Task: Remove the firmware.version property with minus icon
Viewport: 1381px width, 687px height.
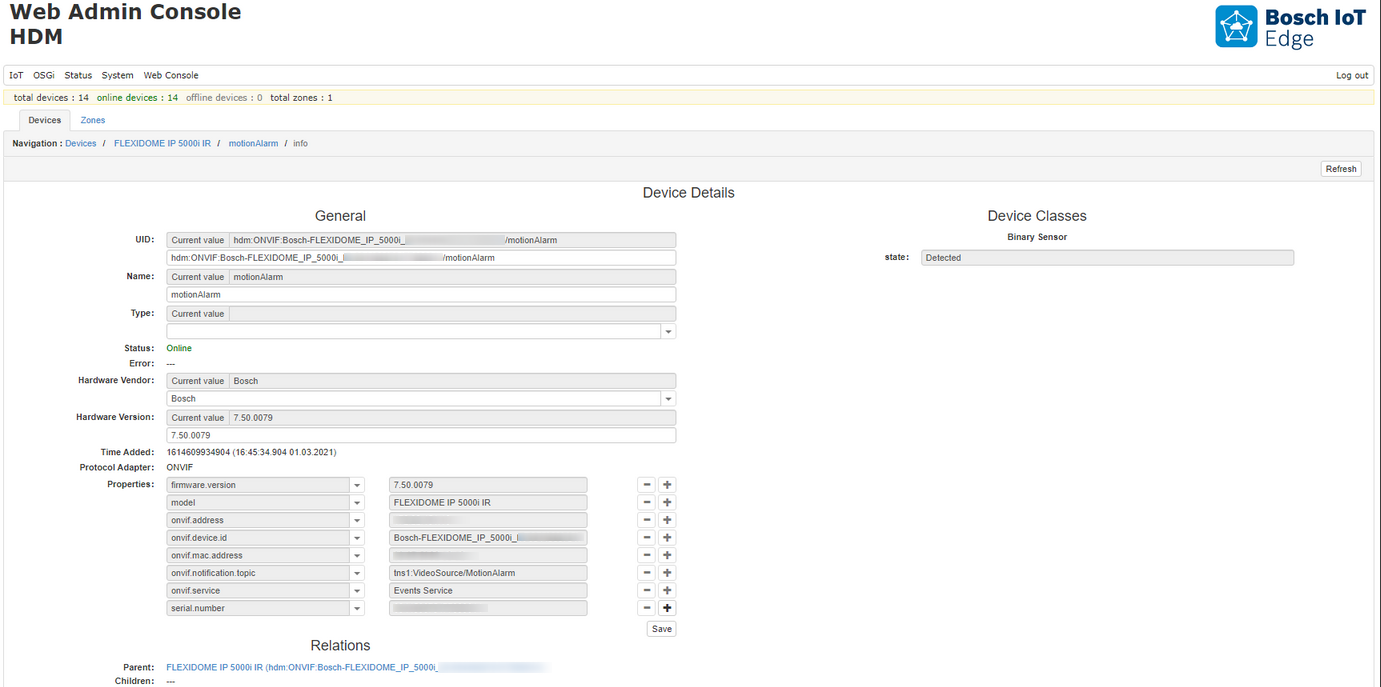Action: click(647, 485)
